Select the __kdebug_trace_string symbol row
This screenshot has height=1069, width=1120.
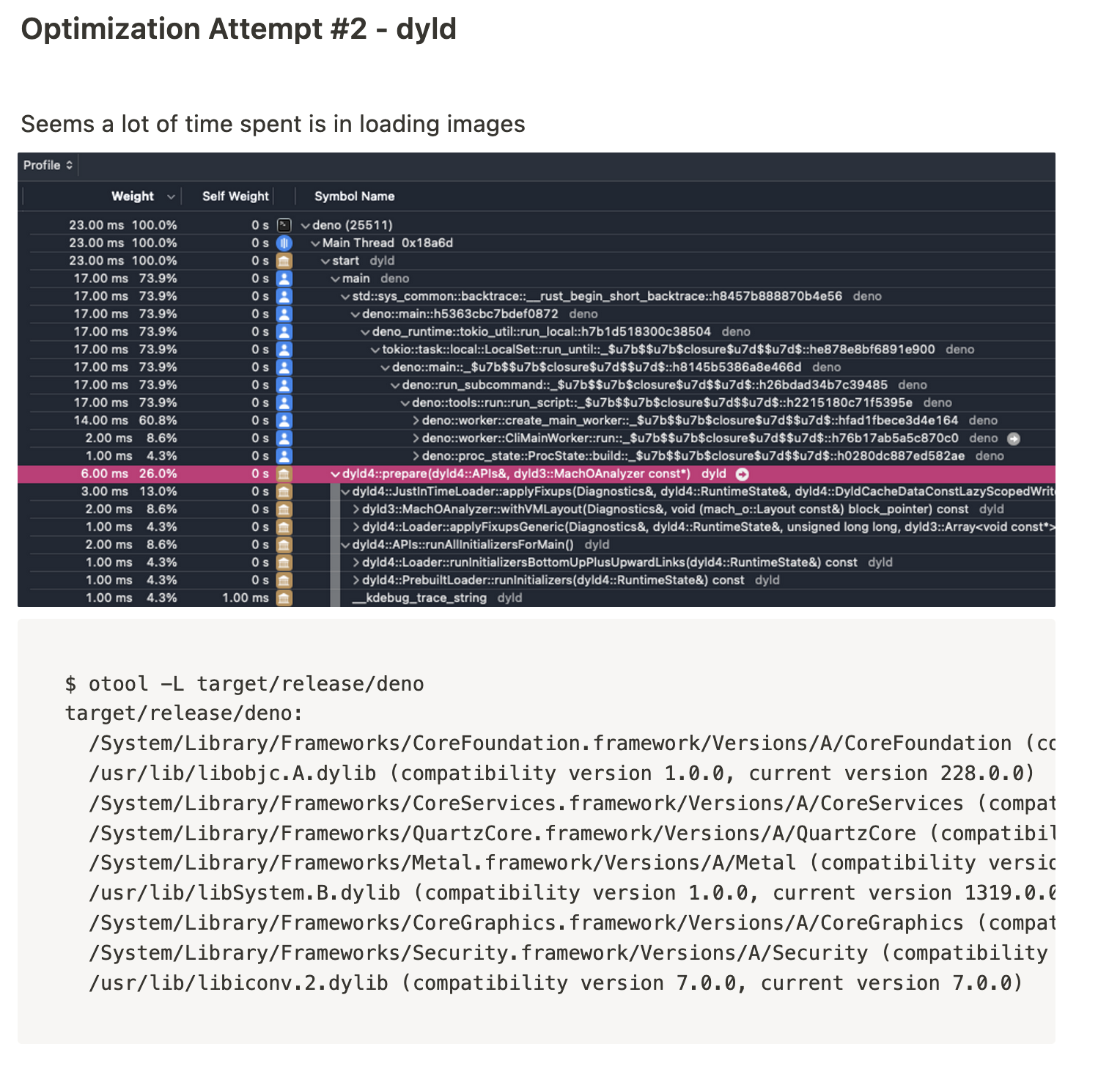point(419,598)
